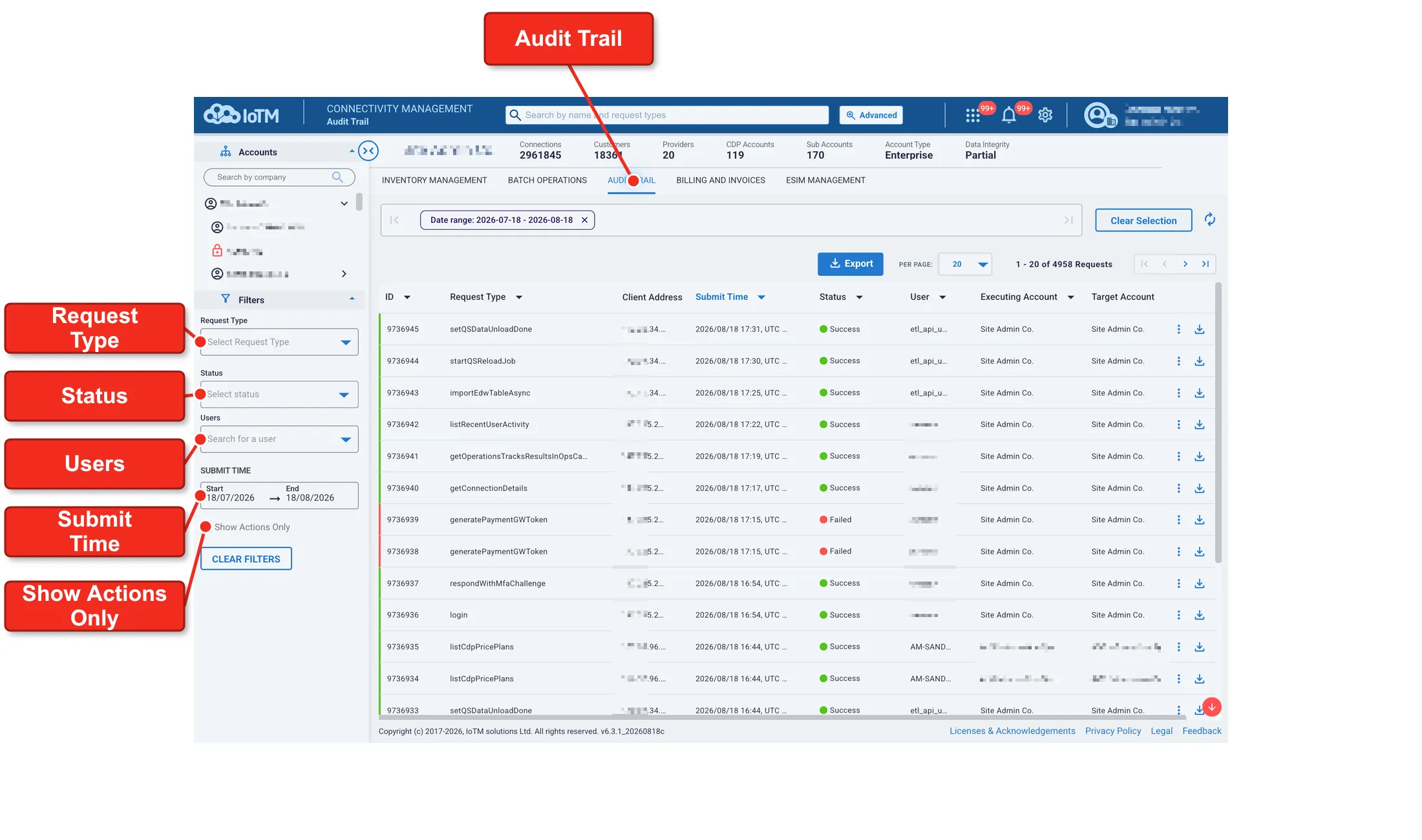Open the Feedback link
The image size is (1422, 840).
pyautogui.click(x=1202, y=731)
